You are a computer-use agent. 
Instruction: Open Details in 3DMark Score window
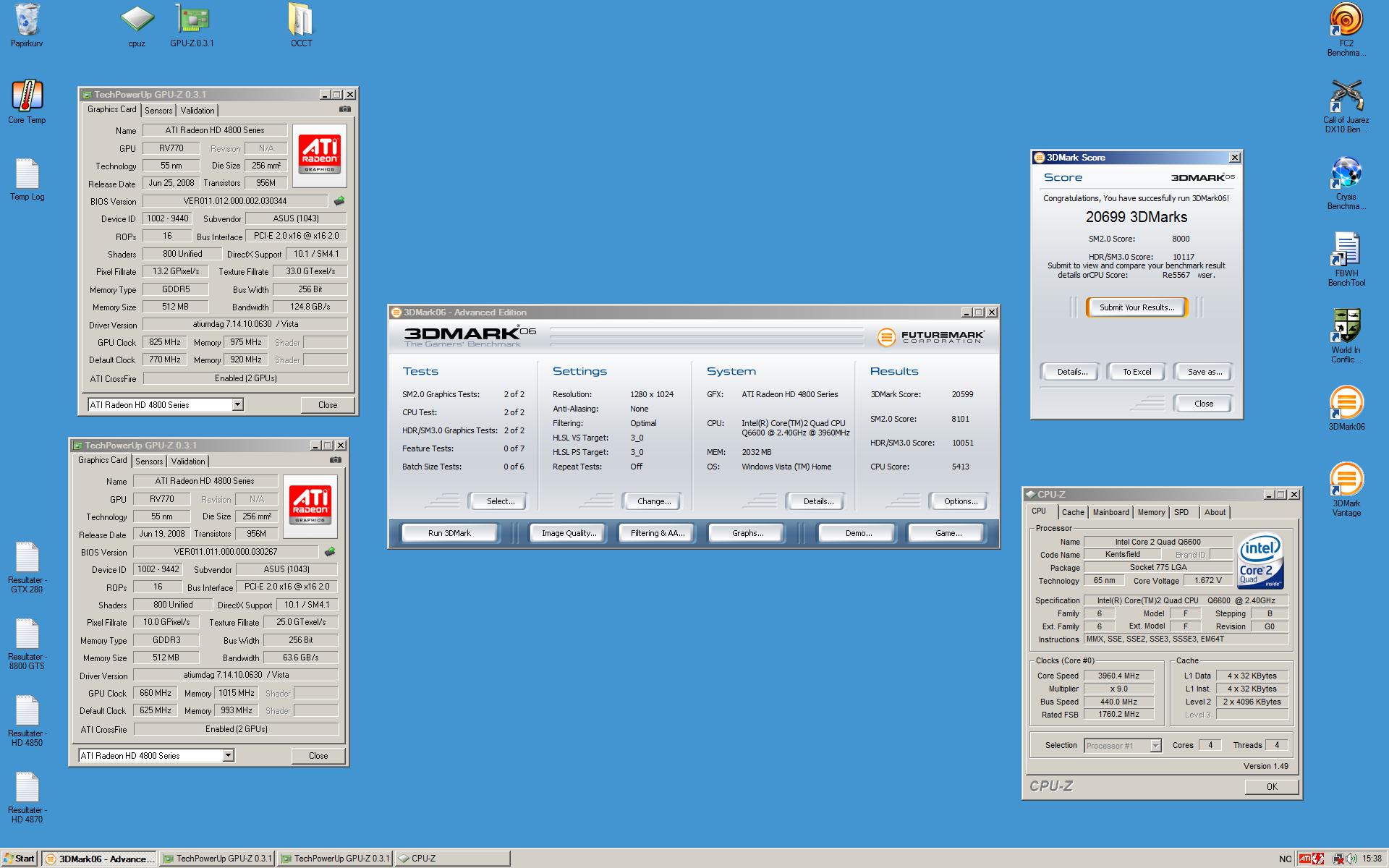[x=1071, y=372]
